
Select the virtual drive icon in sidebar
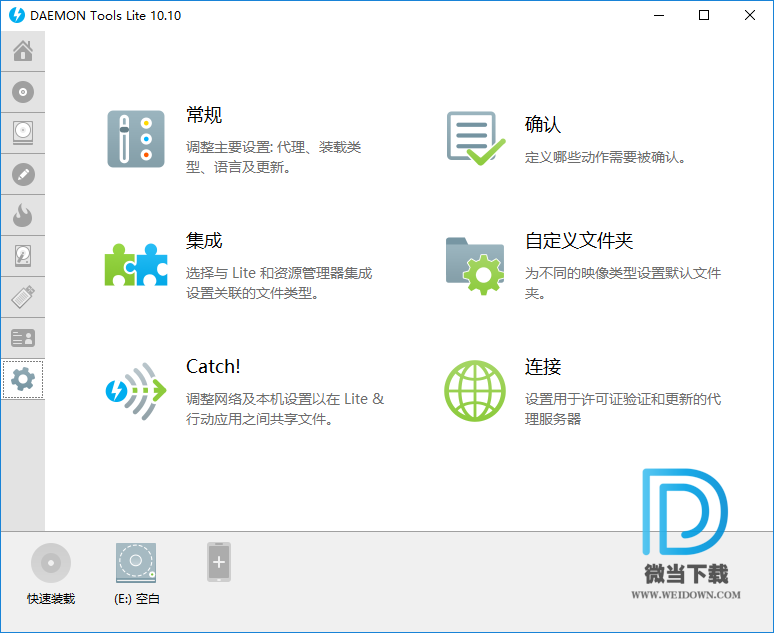[x=23, y=133]
